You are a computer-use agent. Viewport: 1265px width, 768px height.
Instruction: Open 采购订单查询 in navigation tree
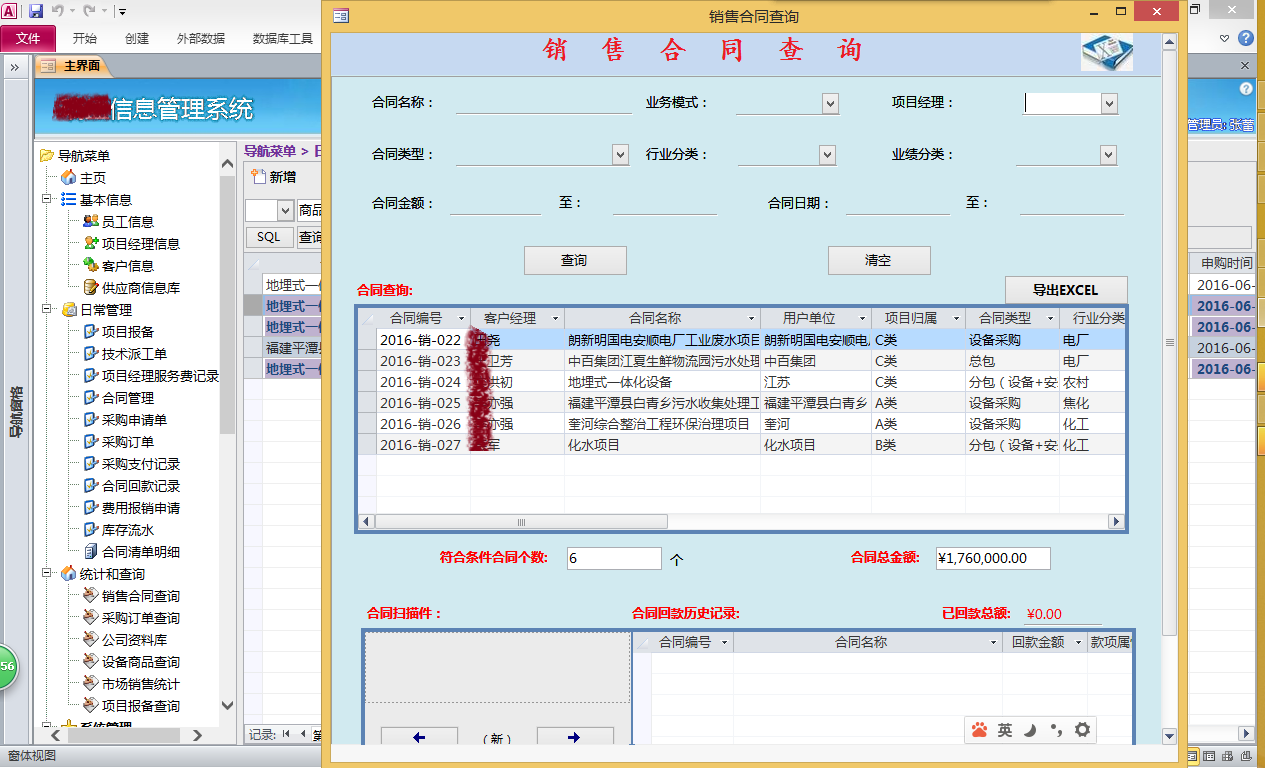pos(140,617)
